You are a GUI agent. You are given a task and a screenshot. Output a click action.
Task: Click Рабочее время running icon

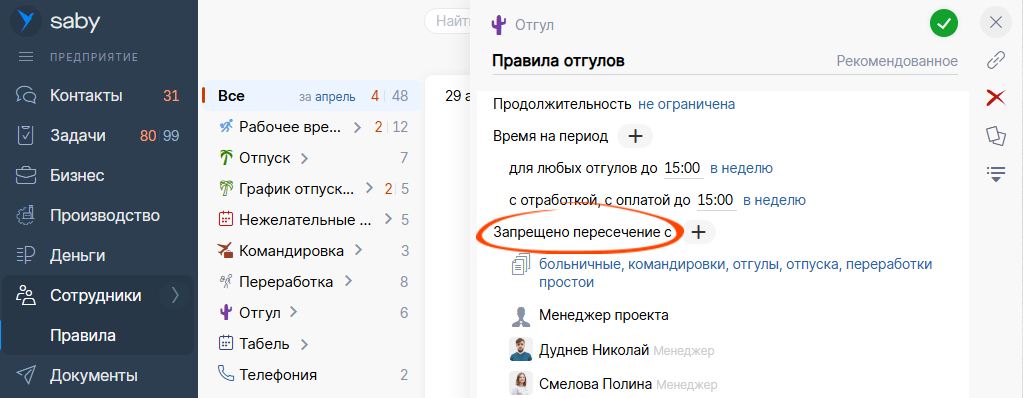pos(226,127)
